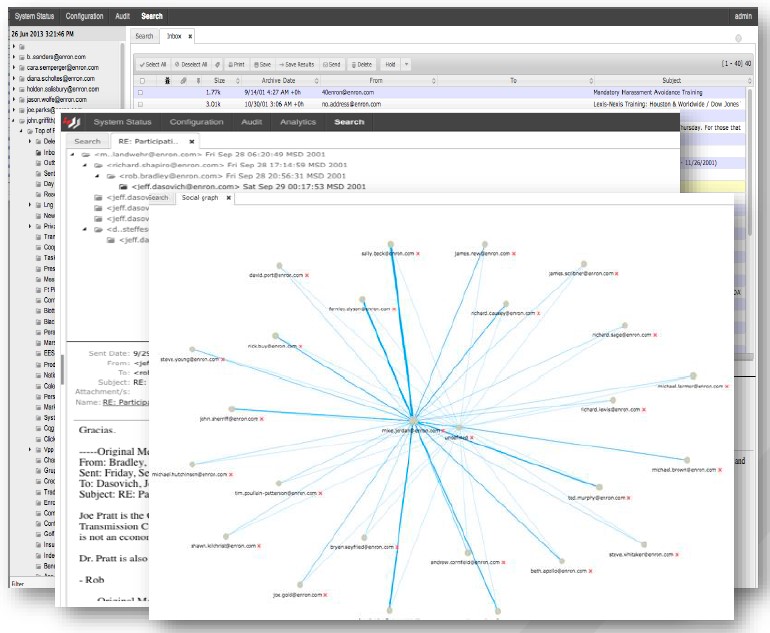Expand jason.wolfe@enron.com mailbox
The height and width of the screenshot is (633, 770).
click(x=14, y=100)
